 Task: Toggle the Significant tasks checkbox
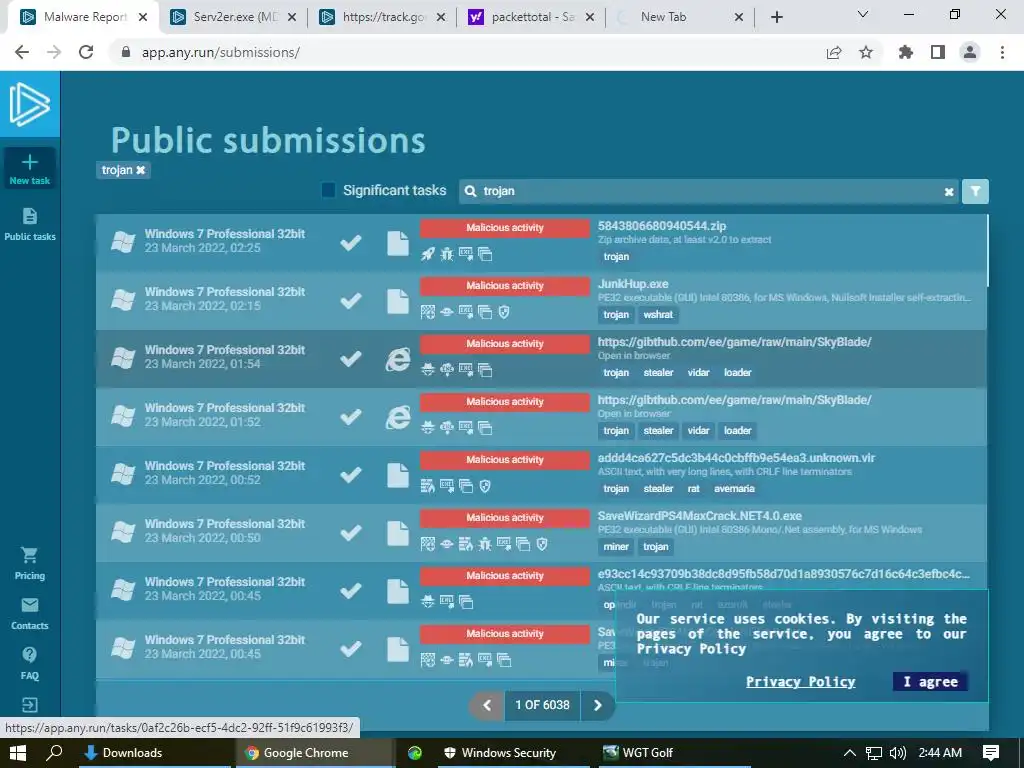[328, 190]
